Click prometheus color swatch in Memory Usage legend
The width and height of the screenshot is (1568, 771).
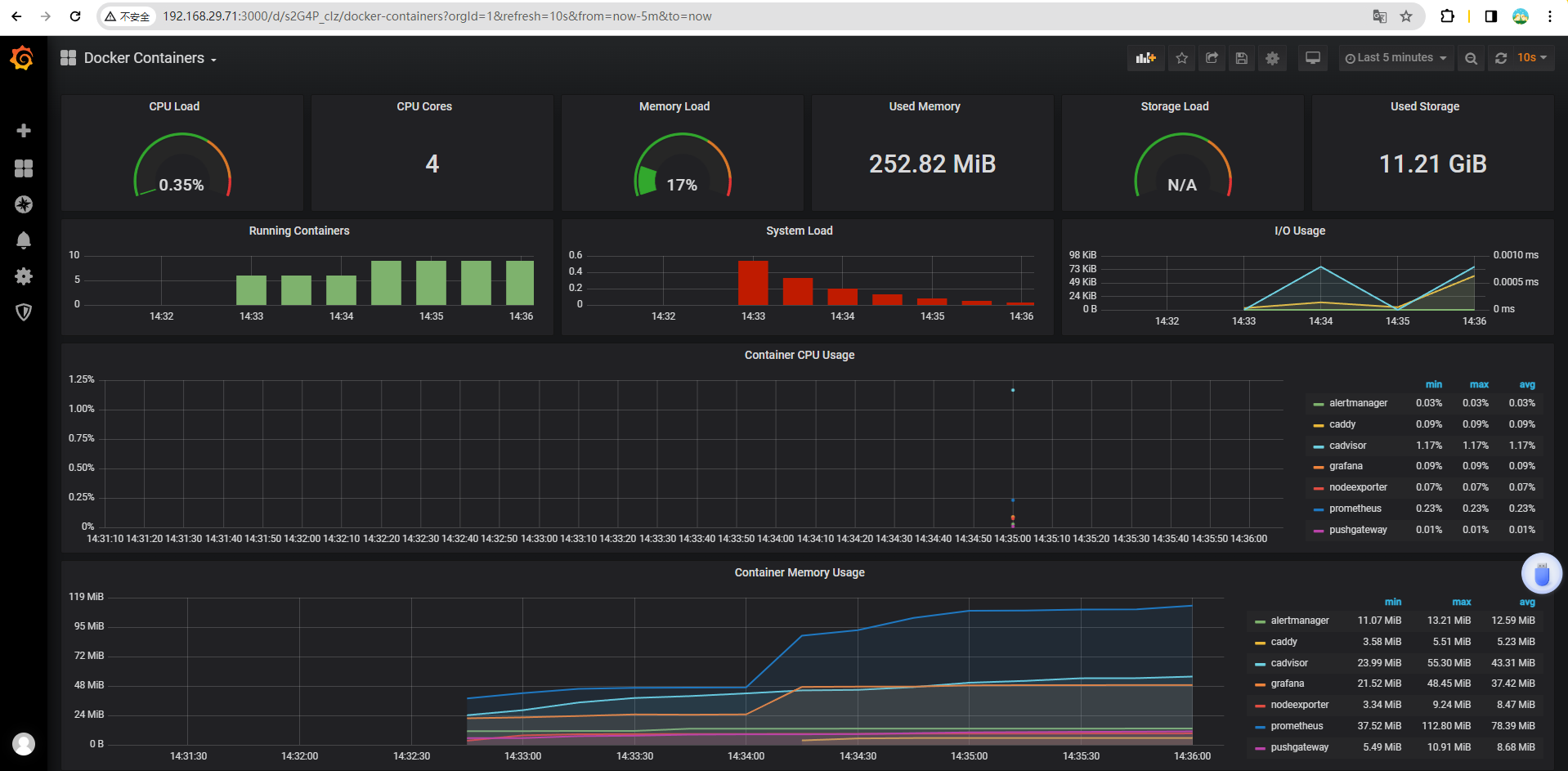[1260, 726]
